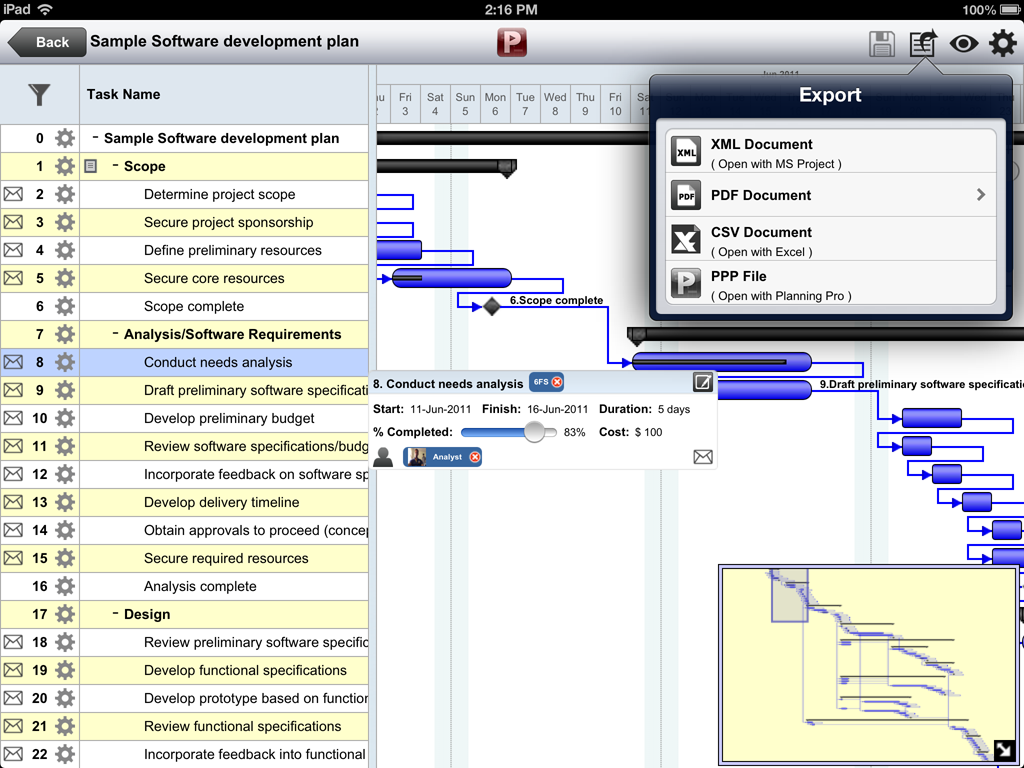Click the red Planning Pro logo

(511, 42)
